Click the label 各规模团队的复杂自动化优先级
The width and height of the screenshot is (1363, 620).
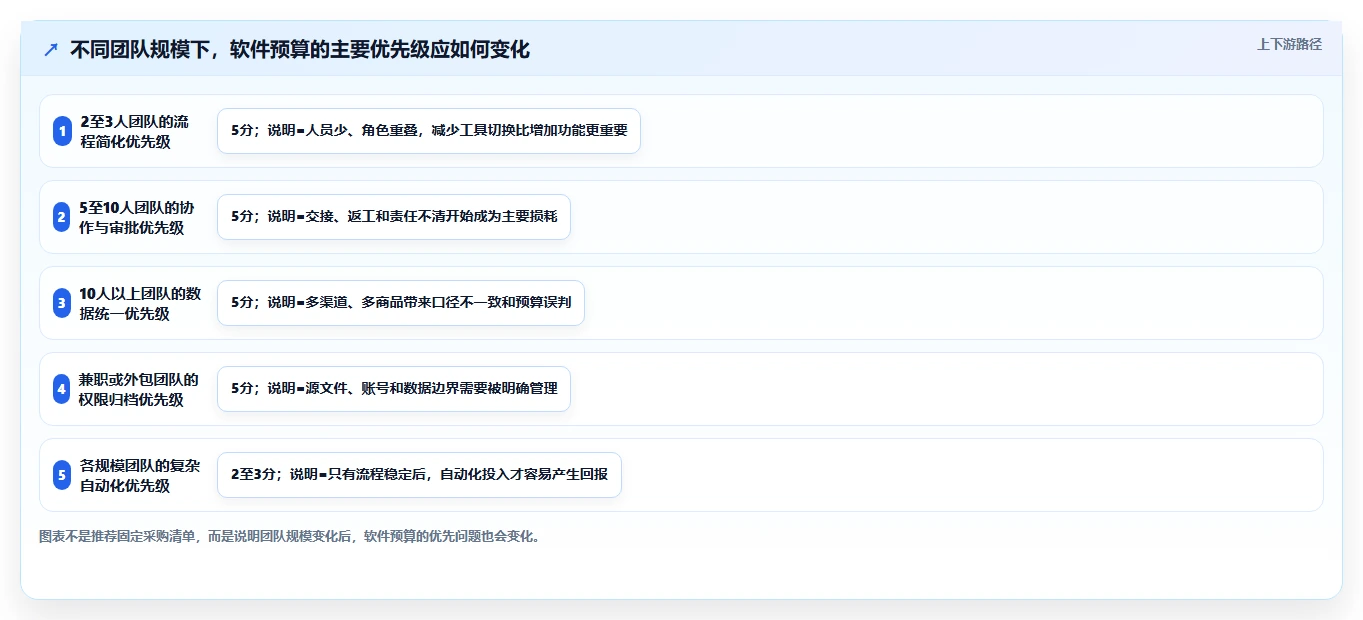139,475
